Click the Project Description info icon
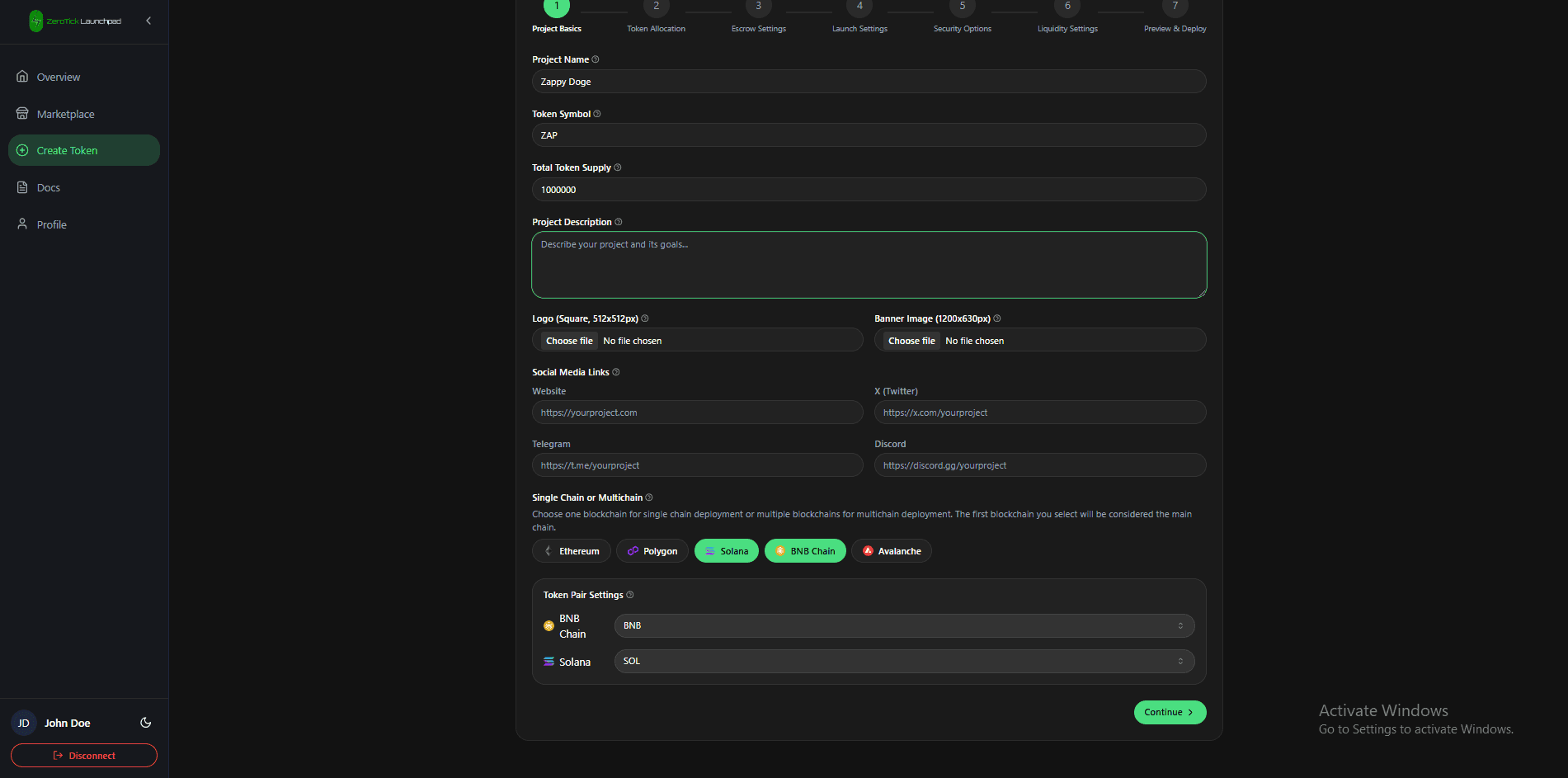This screenshot has width=1568, height=778. click(619, 222)
